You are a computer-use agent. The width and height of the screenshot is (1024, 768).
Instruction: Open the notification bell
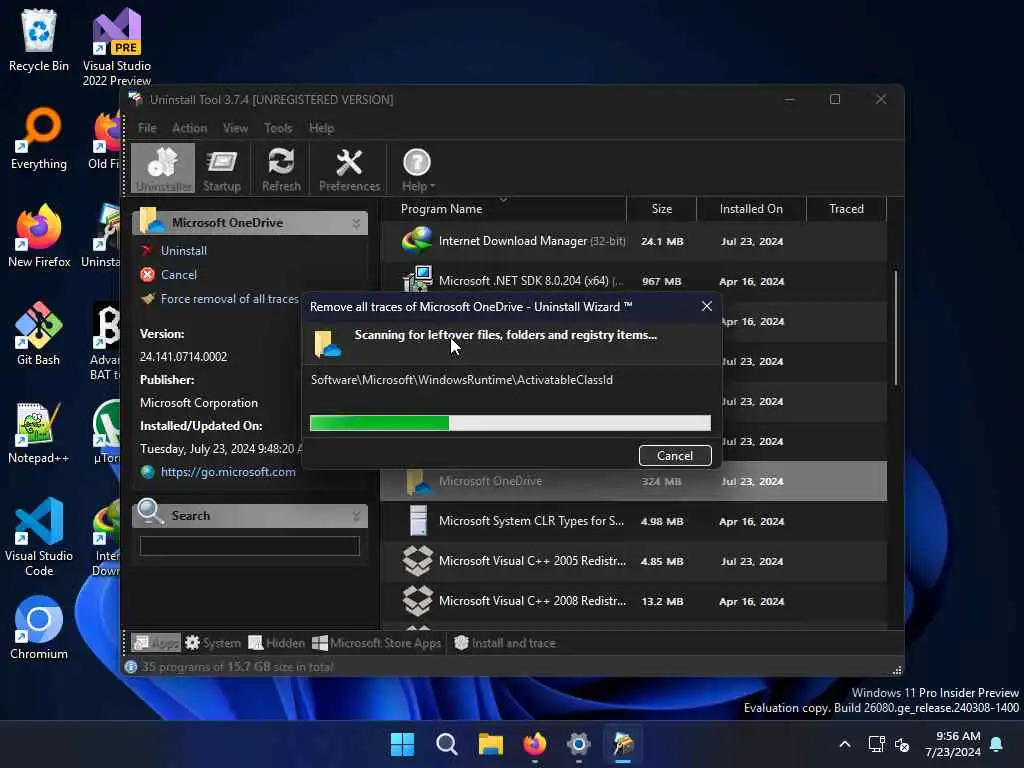pyautogui.click(x=997, y=744)
